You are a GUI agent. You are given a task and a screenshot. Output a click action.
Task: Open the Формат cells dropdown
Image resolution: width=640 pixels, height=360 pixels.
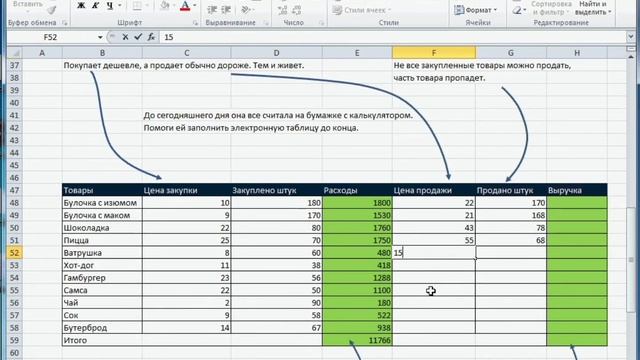coord(475,10)
